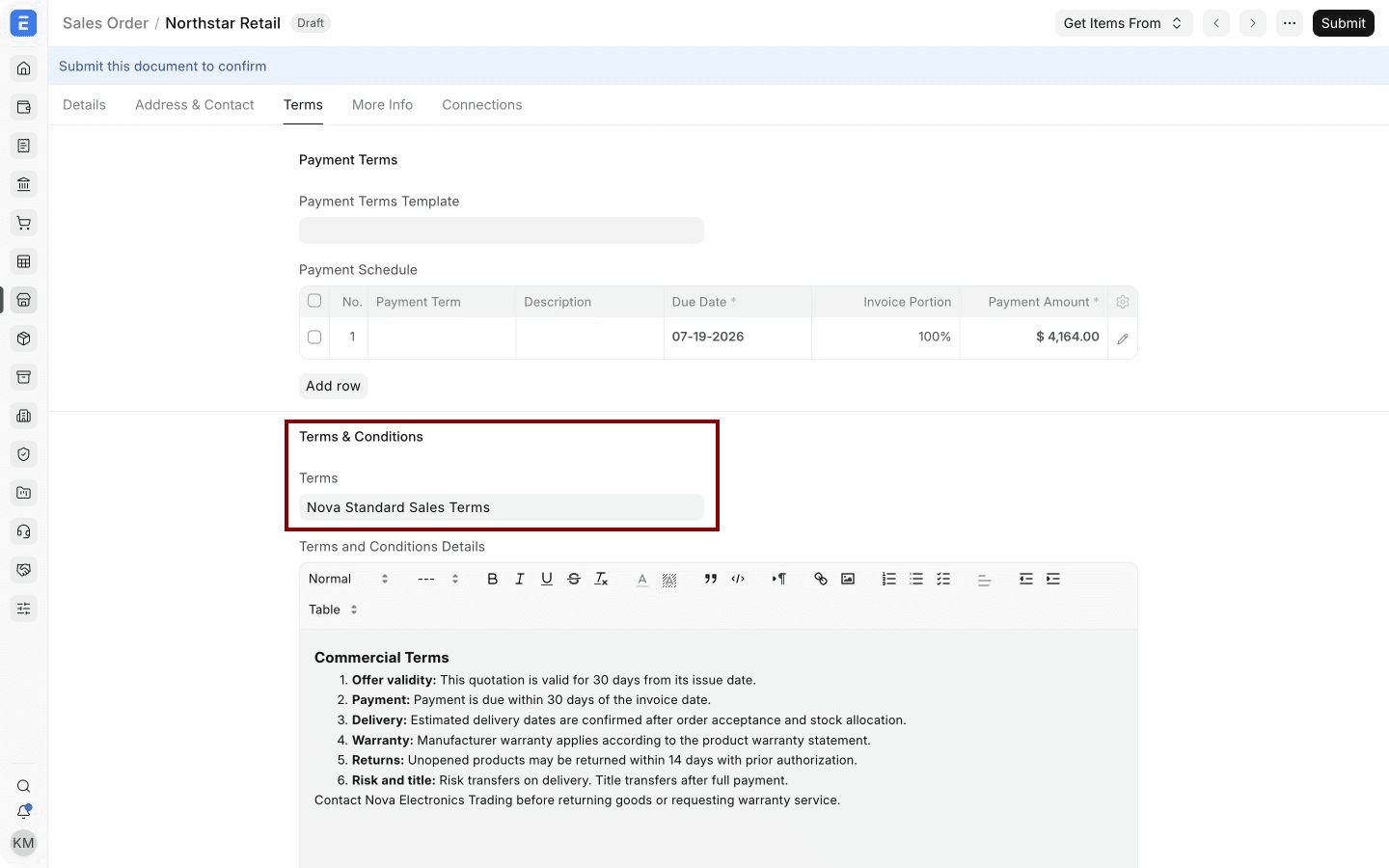
Task: Open the three-dot more actions menu
Action: click(x=1290, y=23)
